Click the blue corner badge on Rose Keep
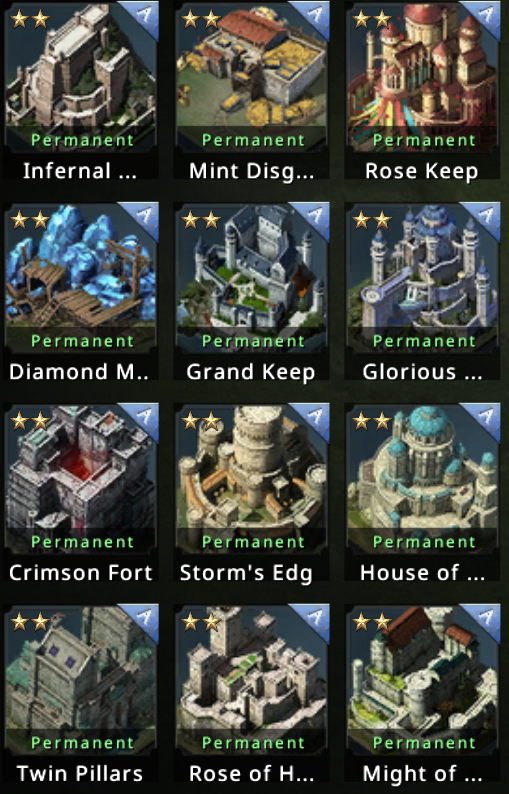 click(484, 16)
